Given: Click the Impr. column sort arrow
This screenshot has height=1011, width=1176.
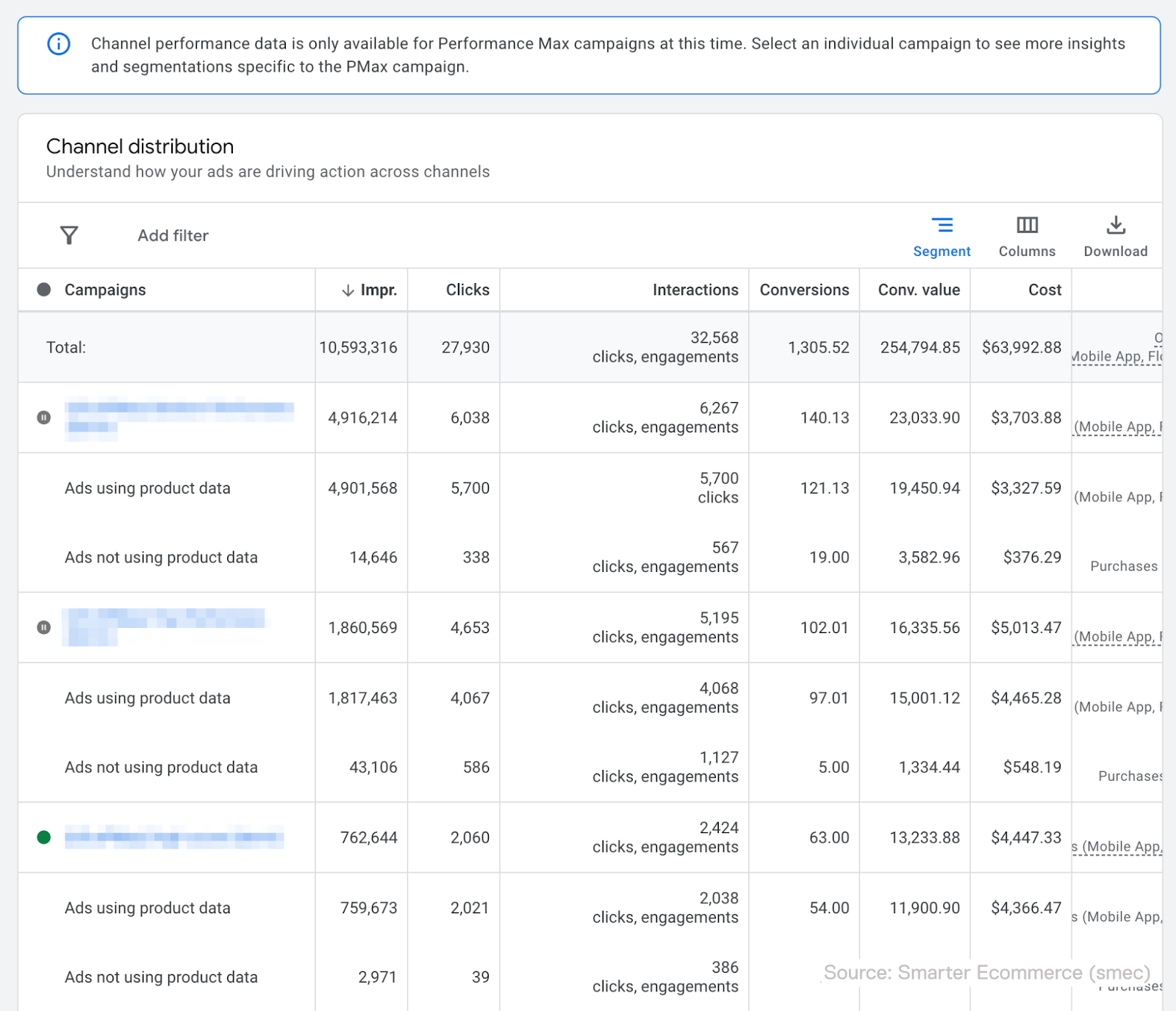Looking at the screenshot, I should click(x=348, y=290).
